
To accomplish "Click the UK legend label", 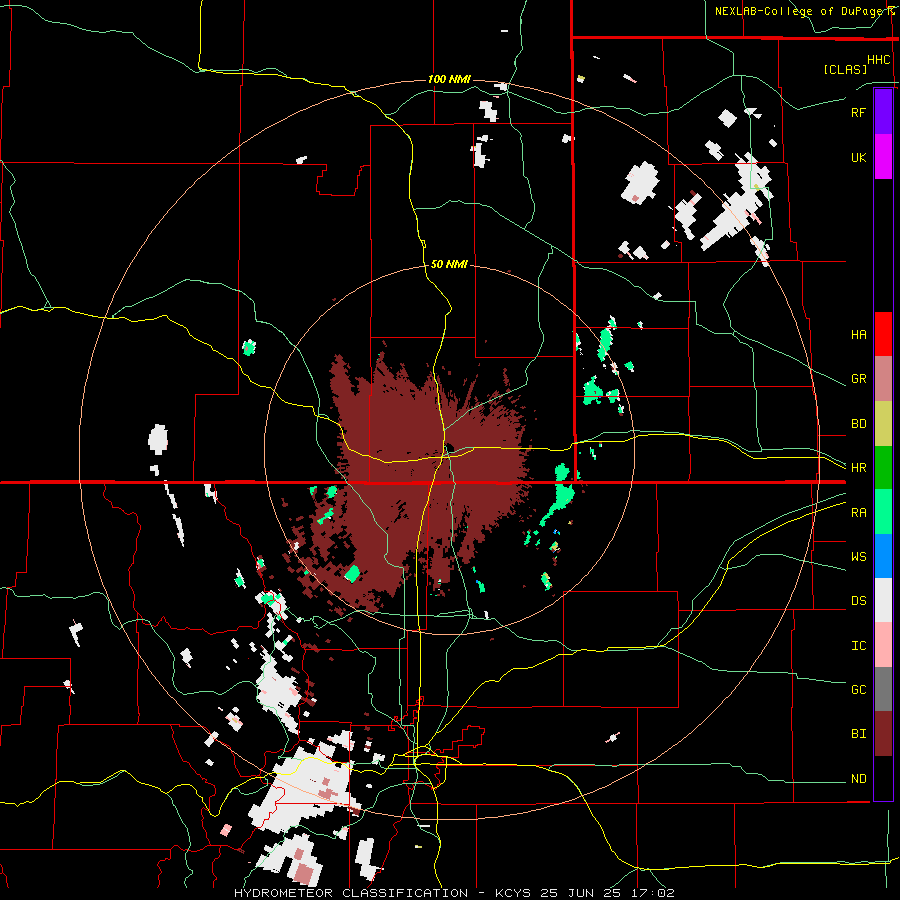I will point(858,157).
